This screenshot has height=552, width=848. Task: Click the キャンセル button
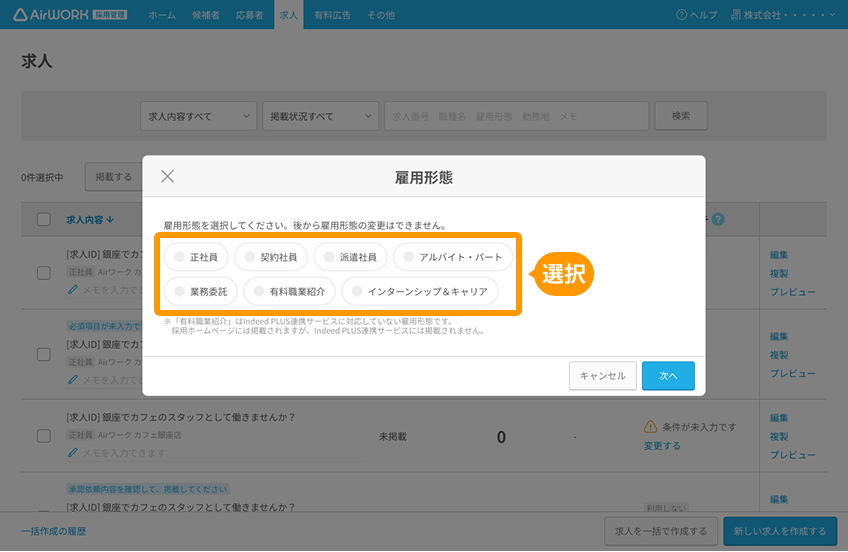[x=602, y=376]
